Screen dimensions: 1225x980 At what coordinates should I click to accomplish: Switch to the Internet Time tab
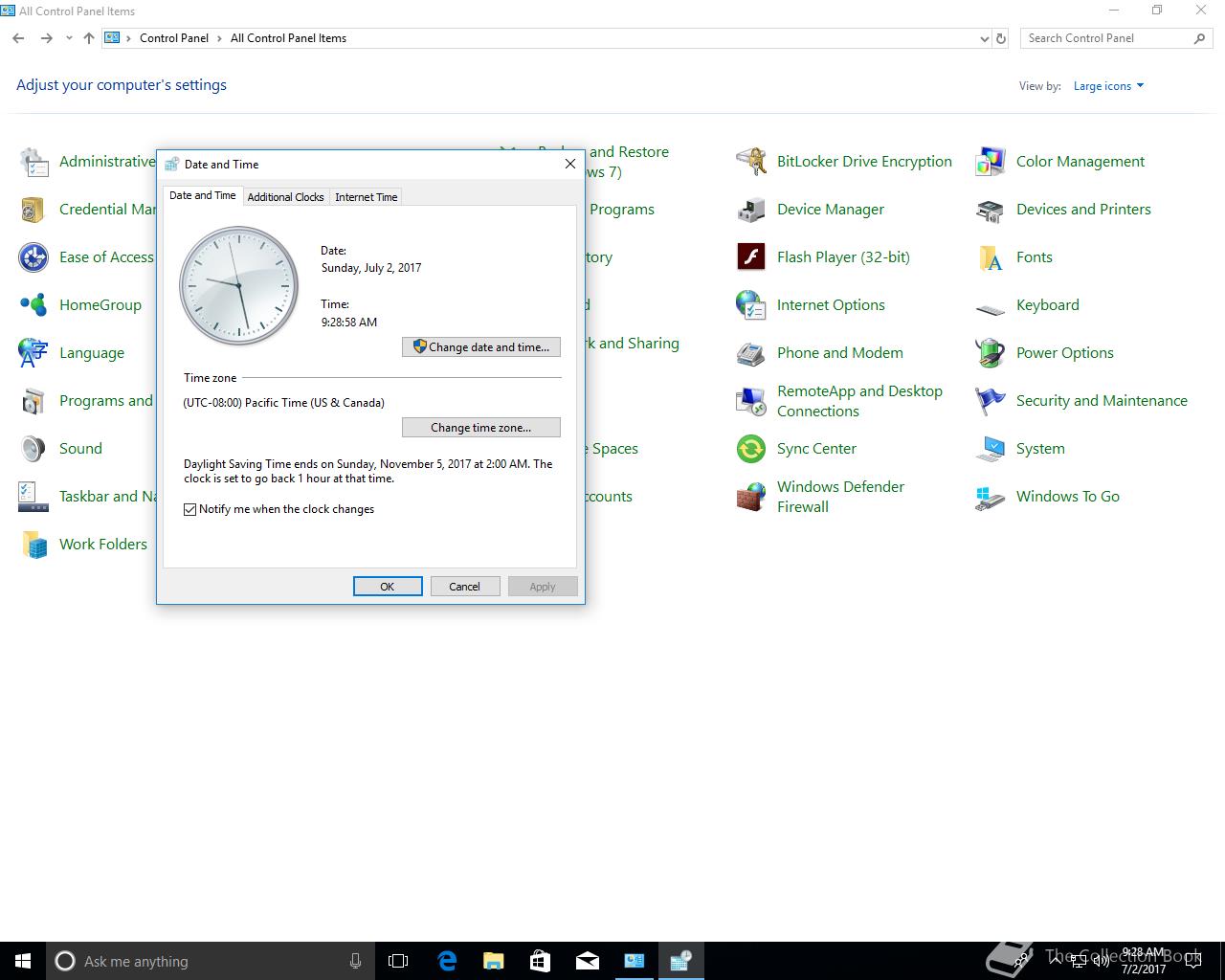[x=366, y=197]
